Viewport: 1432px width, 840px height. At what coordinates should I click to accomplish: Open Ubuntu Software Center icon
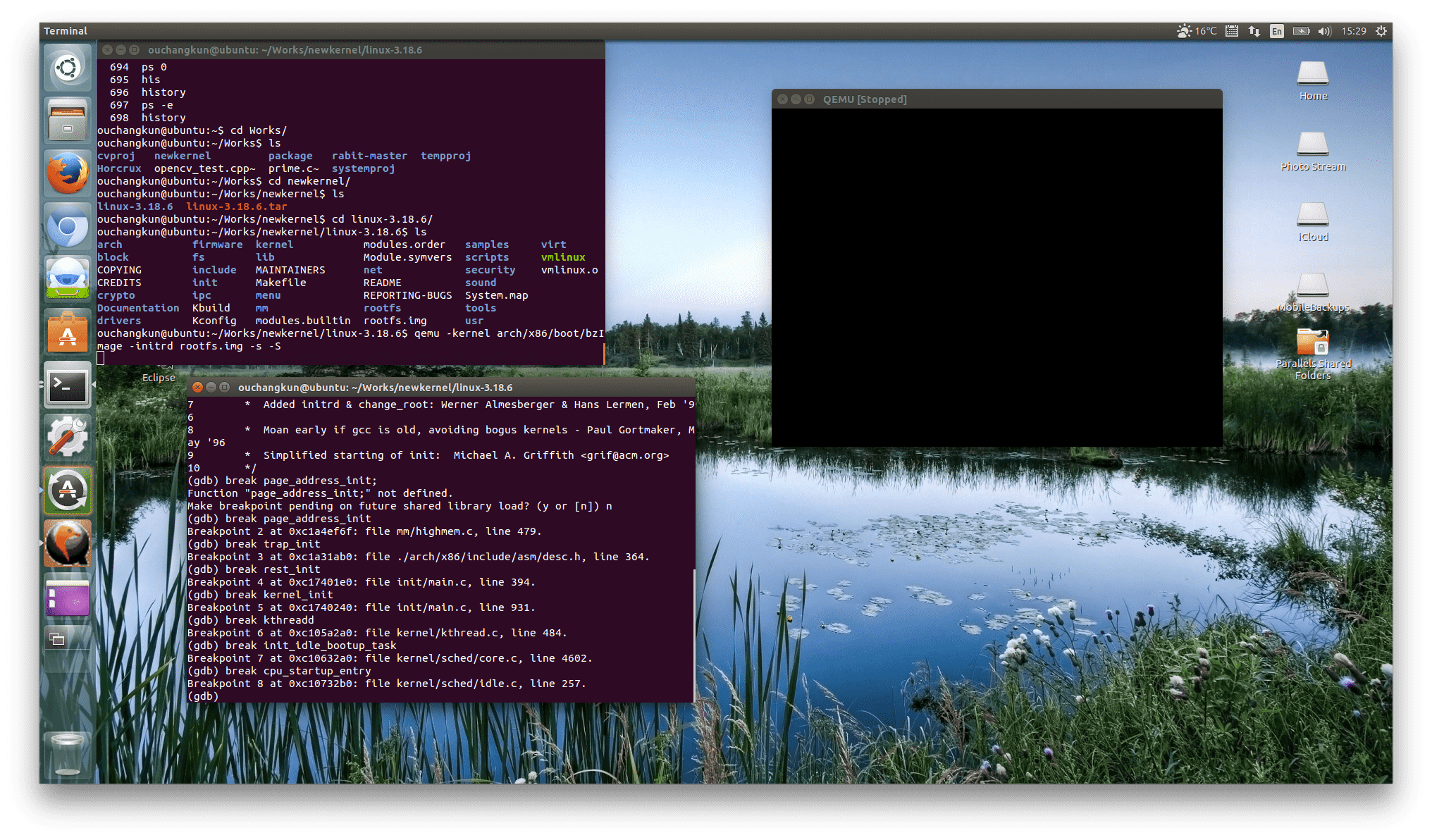(68, 332)
